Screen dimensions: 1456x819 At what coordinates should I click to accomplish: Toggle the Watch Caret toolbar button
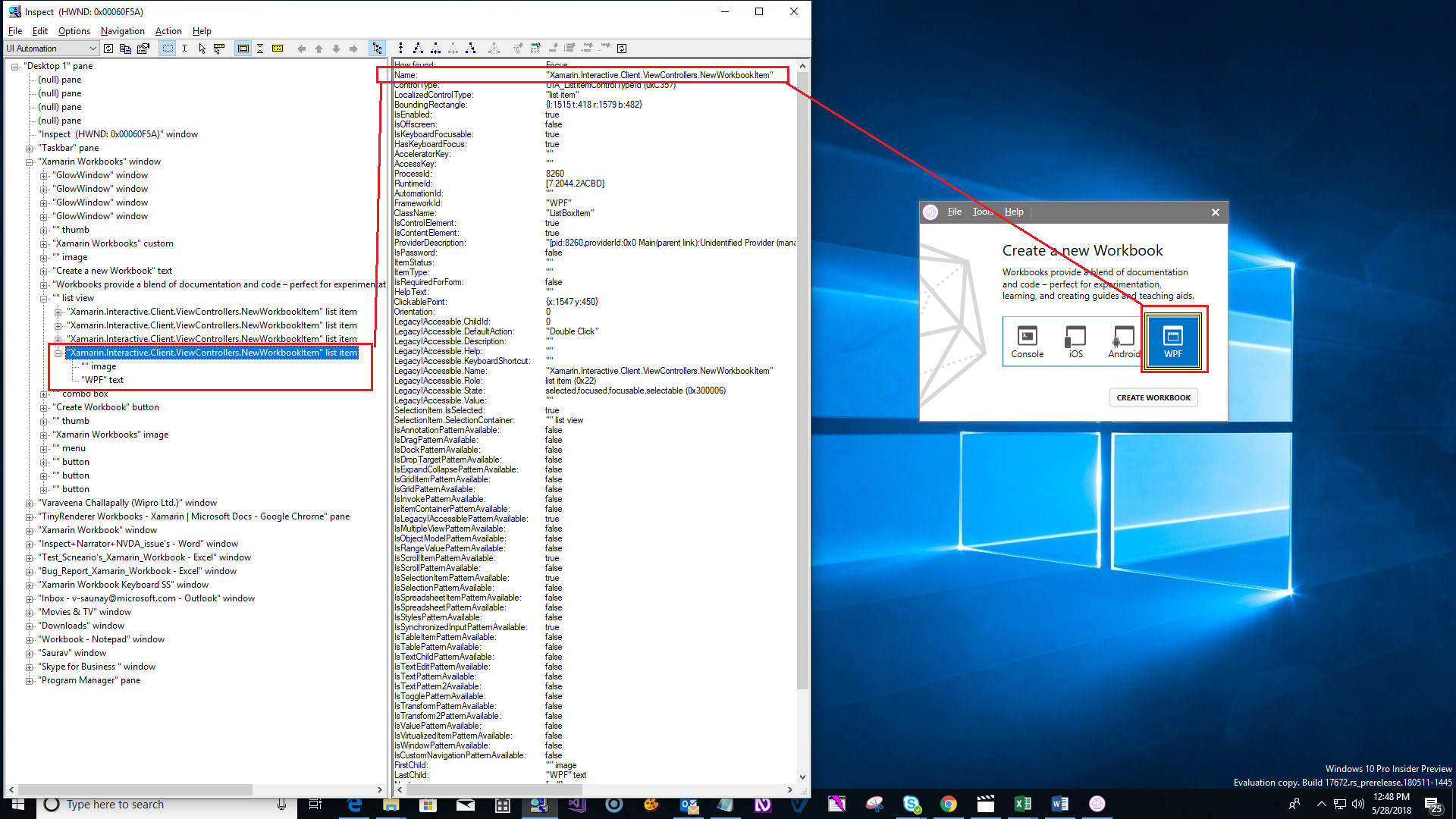click(185, 49)
